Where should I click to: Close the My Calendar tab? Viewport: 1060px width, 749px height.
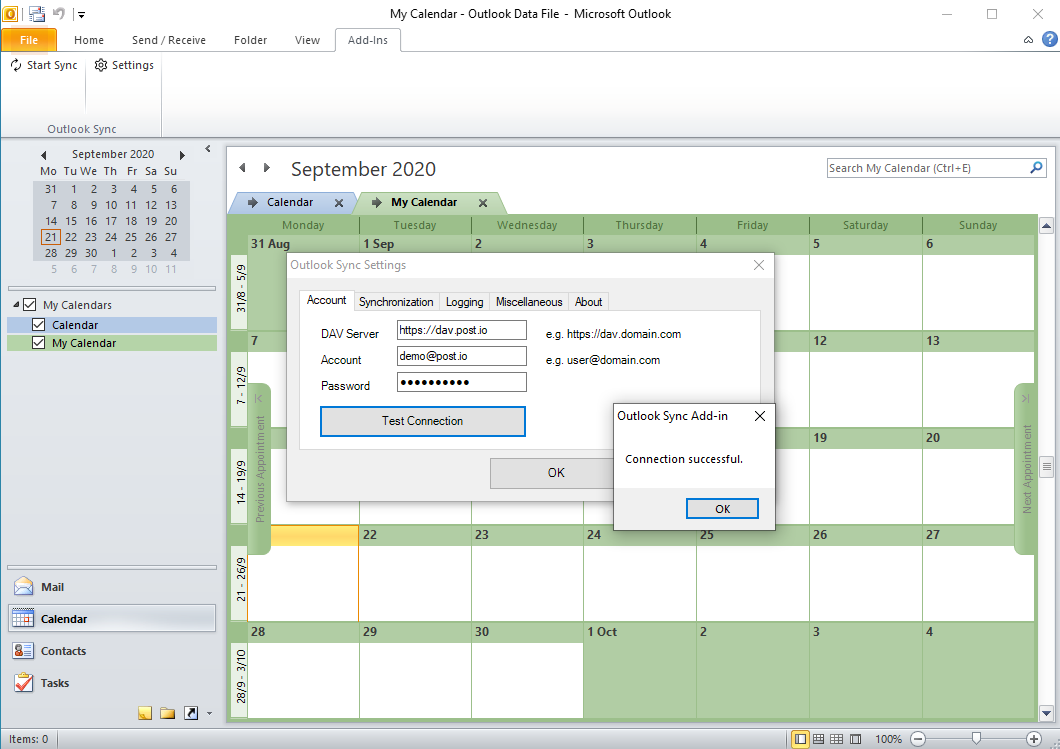click(483, 203)
